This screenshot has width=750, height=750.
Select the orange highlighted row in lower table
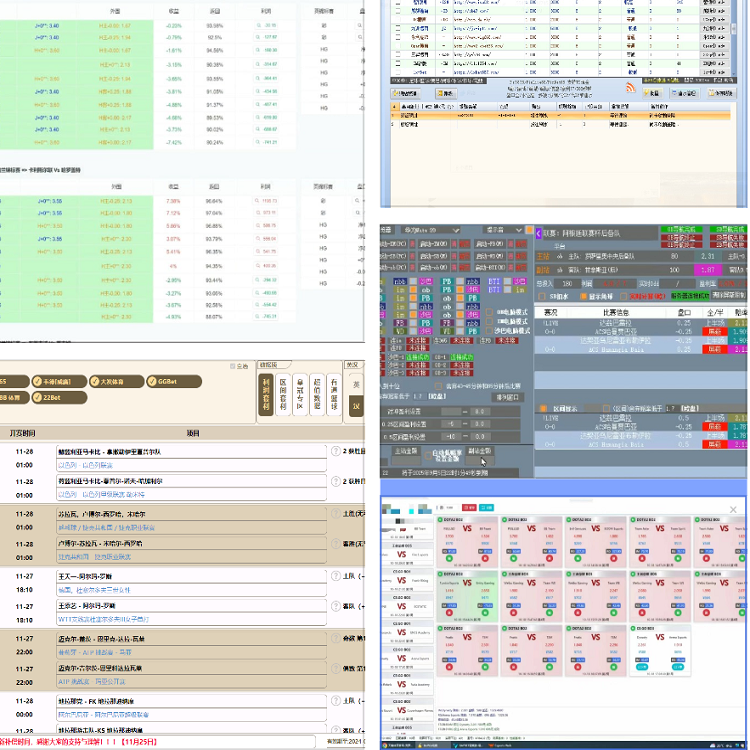(x=561, y=115)
